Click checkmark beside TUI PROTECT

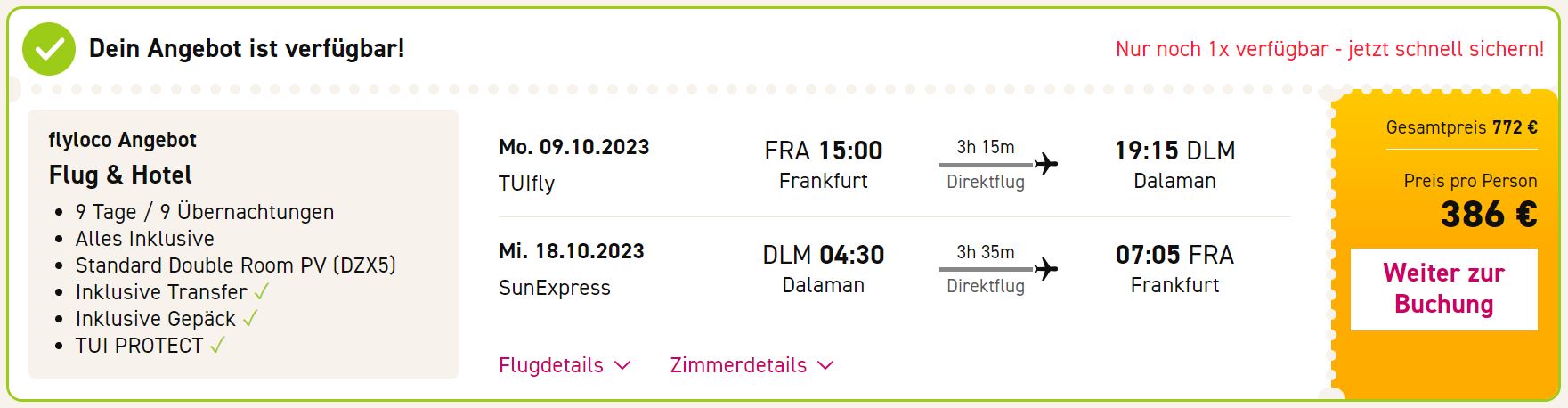[217, 346]
